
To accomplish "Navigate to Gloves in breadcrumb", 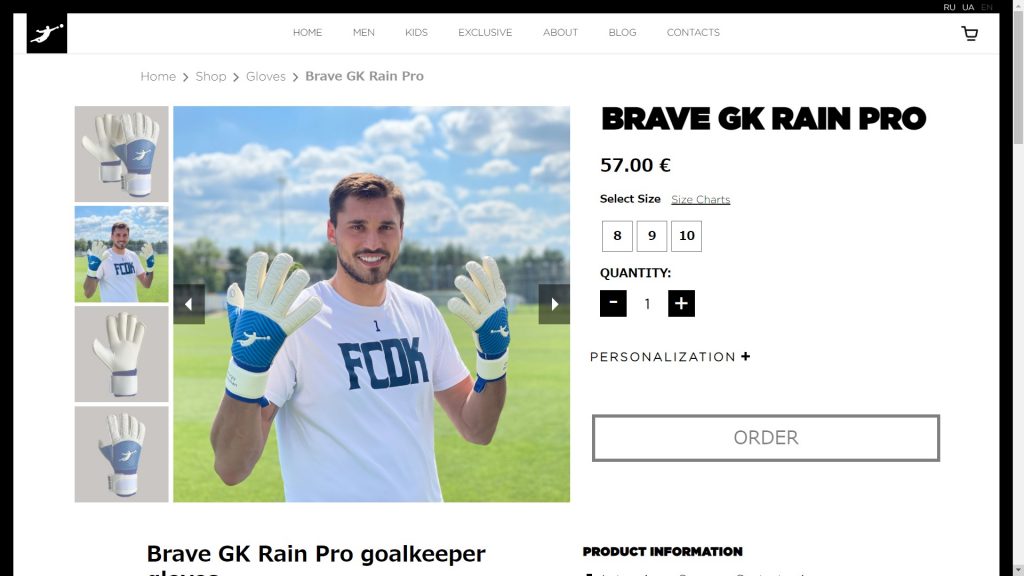I will (x=266, y=76).
